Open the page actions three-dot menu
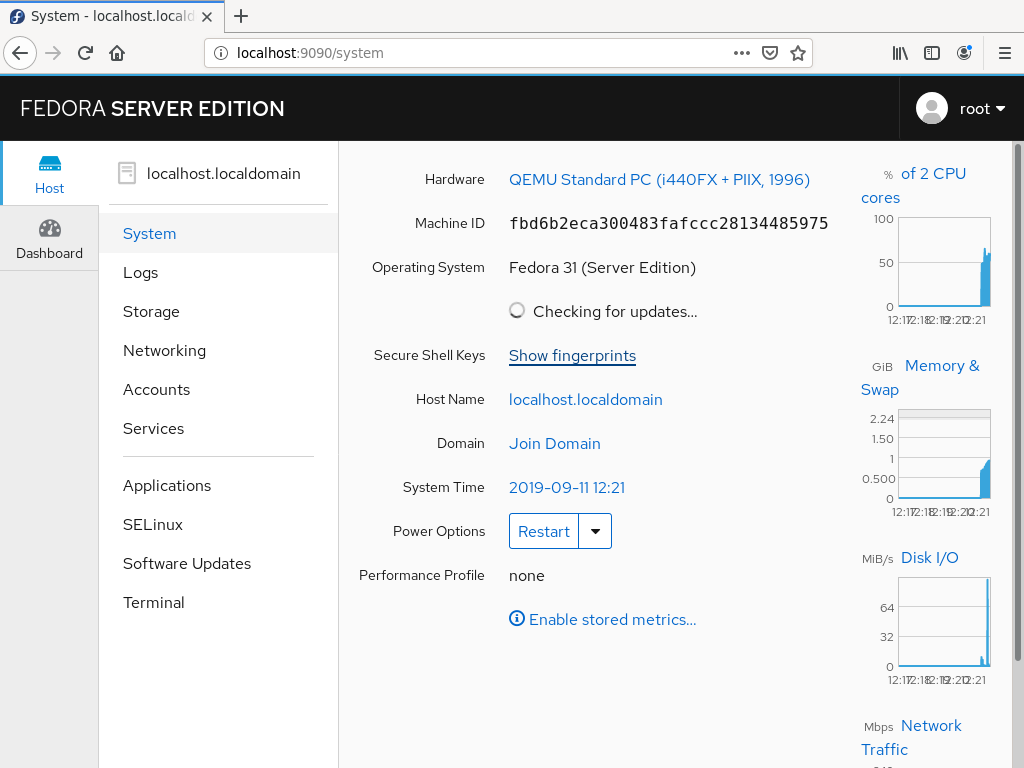Image resolution: width=1024 pixels, height=768 pixels. pos(741,53)
